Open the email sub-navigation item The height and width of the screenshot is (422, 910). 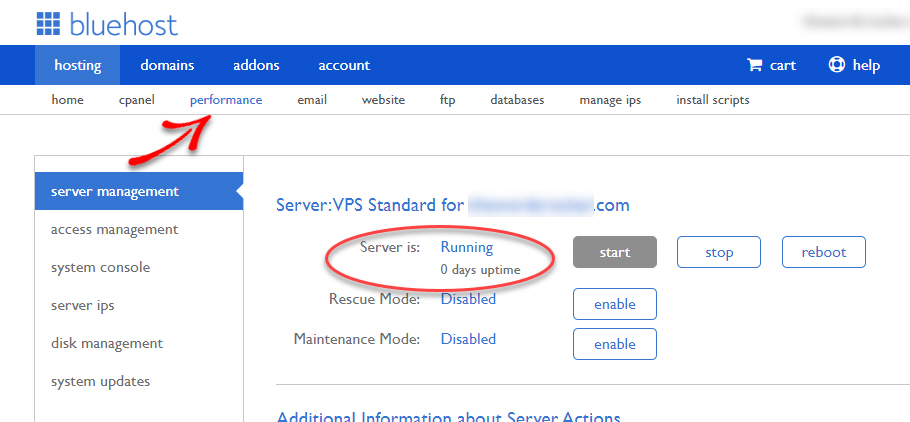click(312, 100)
